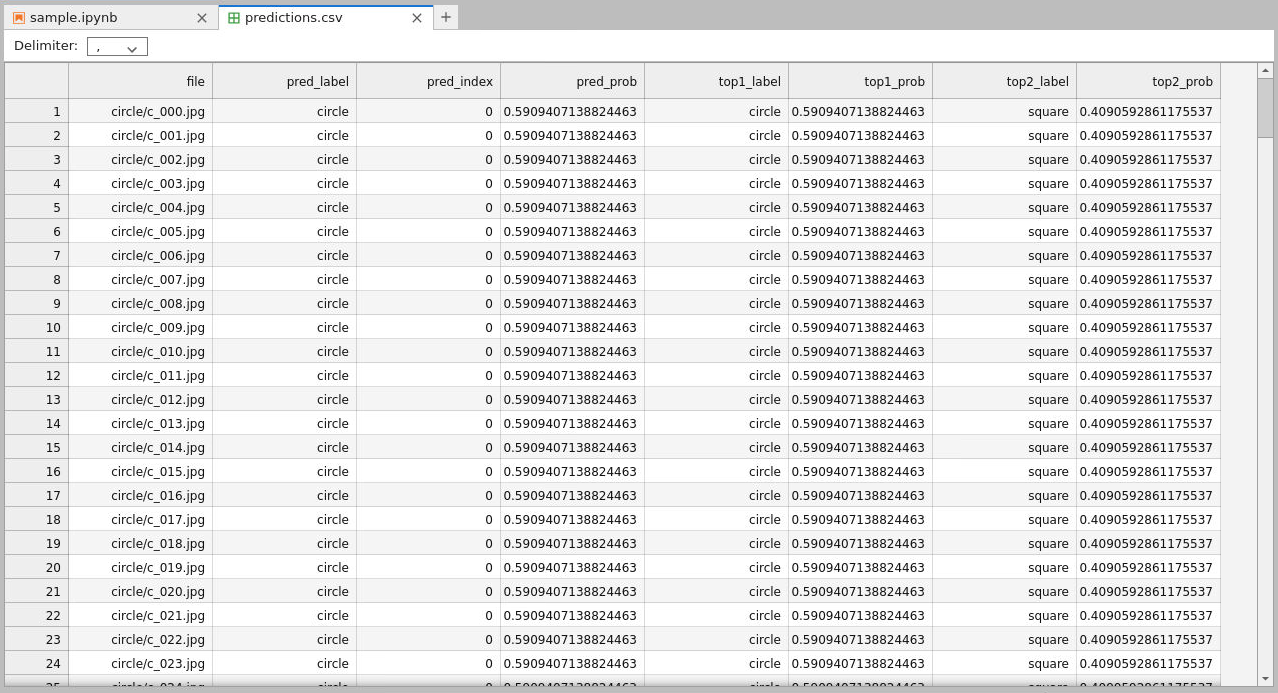Click the pred_label column header
The image size is (1278, 693).
284,82
